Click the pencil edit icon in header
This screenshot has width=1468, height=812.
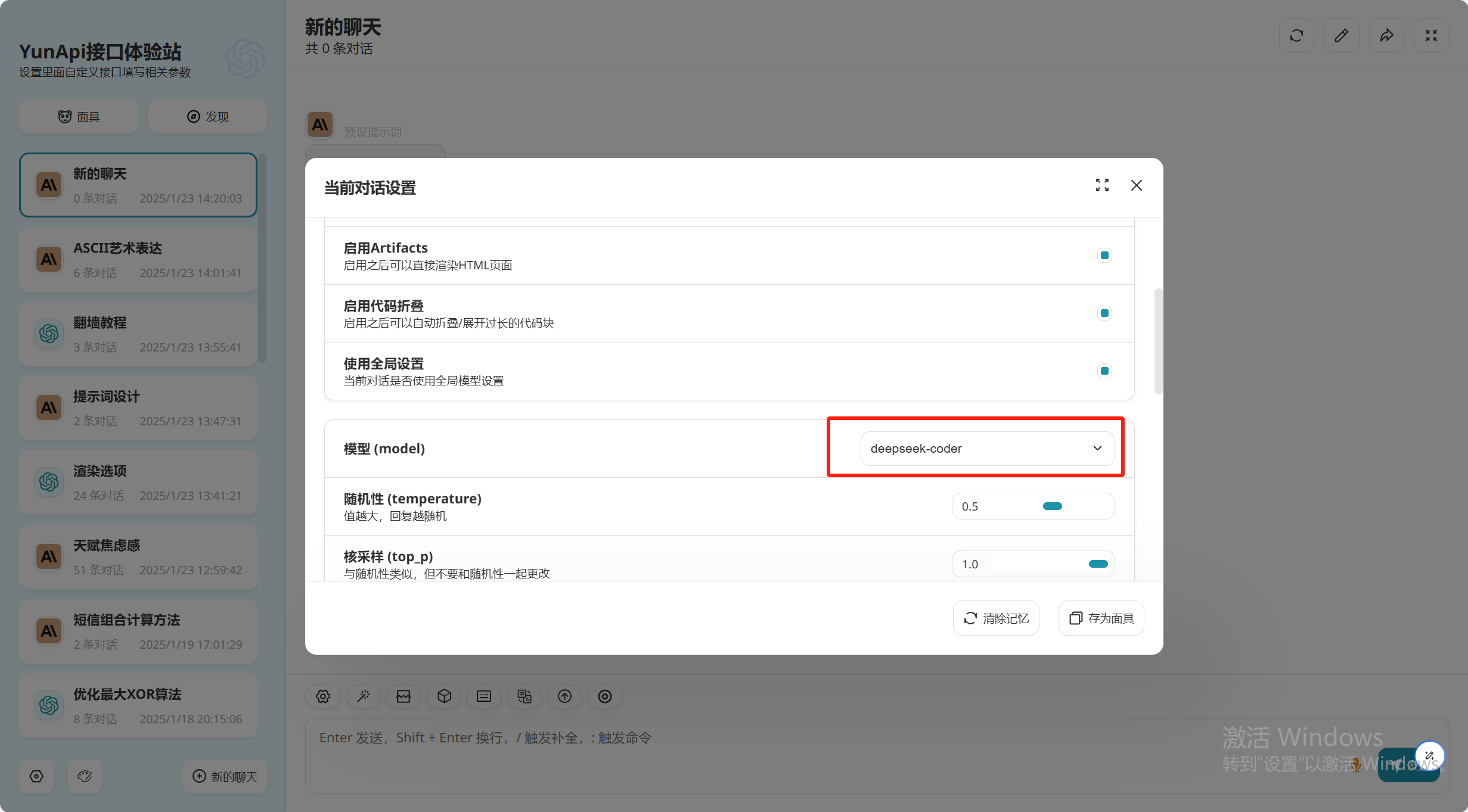tap(1341, 36)
